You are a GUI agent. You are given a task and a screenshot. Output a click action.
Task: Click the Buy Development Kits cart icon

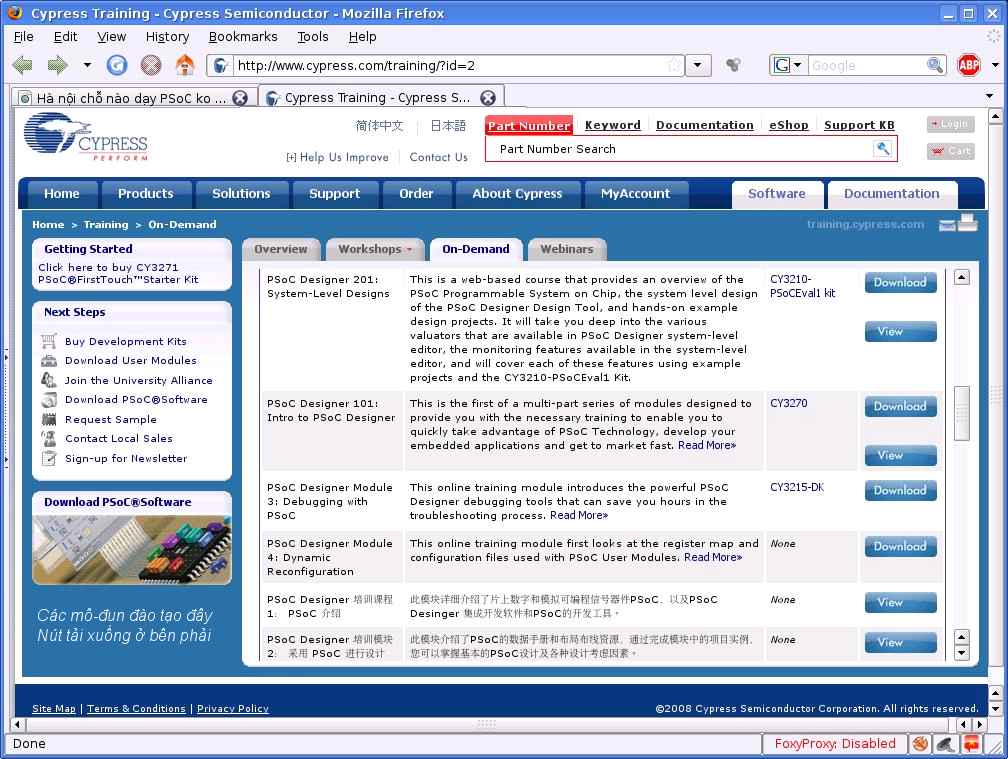point(49,341)
